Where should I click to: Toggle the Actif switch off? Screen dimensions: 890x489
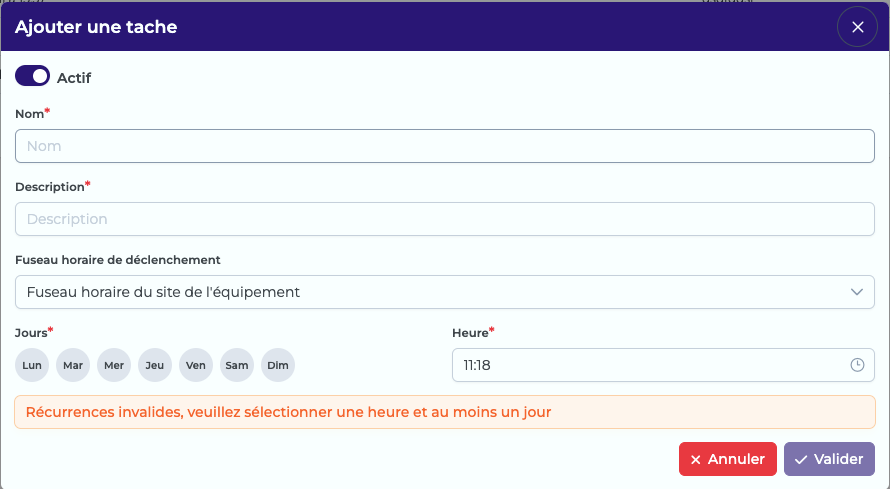click(x=32, y=76)
